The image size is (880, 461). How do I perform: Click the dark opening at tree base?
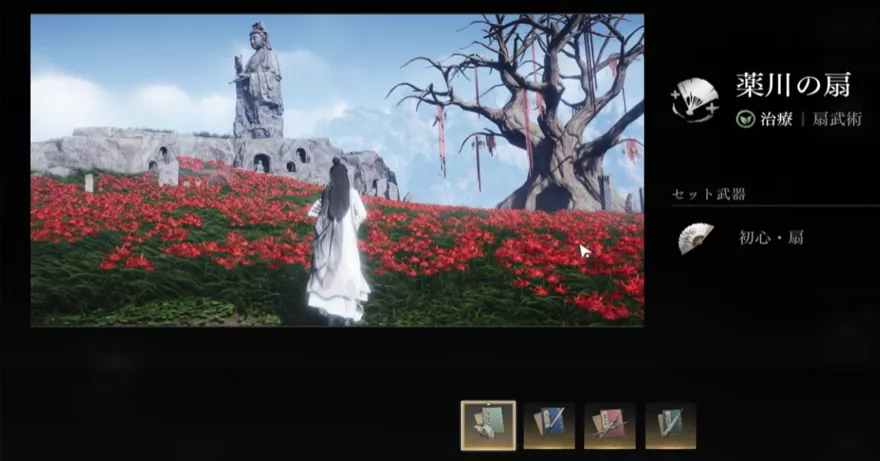coord(551,198)
